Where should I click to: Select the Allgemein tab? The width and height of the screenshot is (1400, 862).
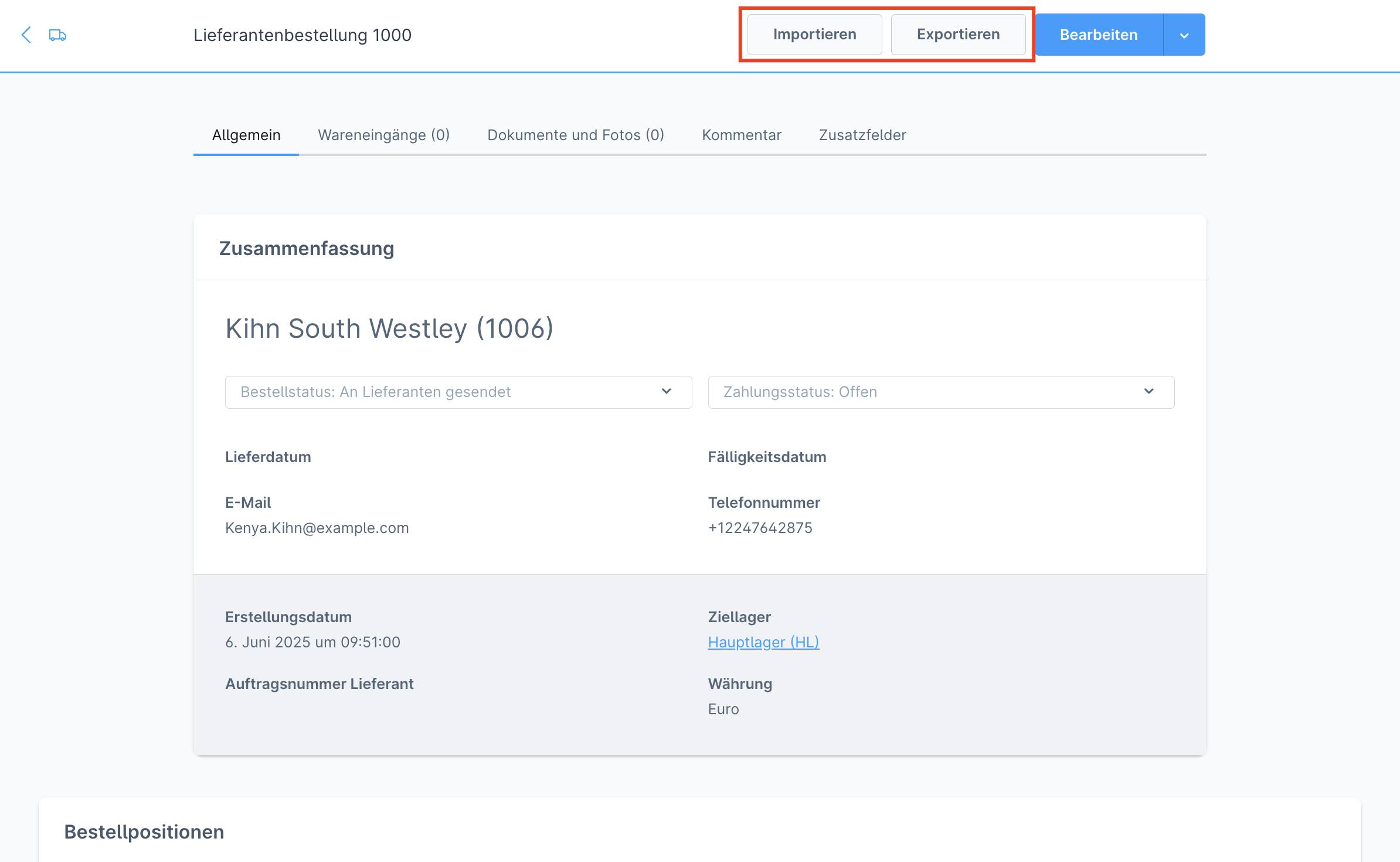click(x=246, y=135)
